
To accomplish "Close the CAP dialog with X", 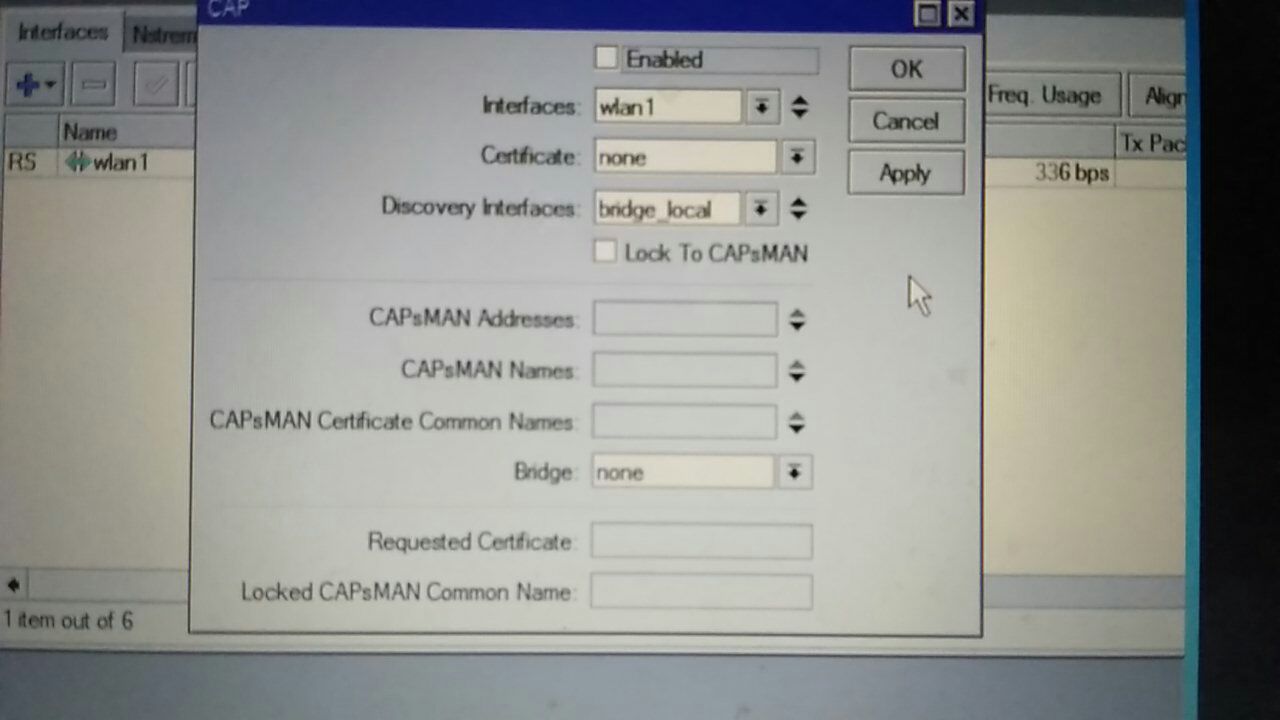I will click(960, 13).
